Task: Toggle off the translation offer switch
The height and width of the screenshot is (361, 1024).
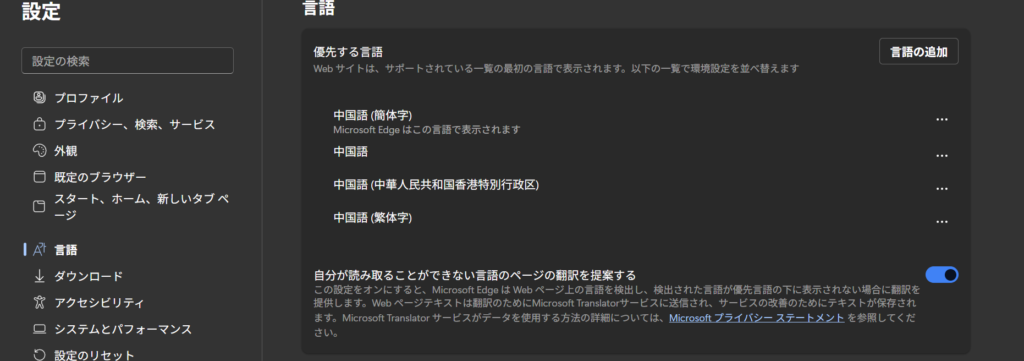Action: point(942,275)
